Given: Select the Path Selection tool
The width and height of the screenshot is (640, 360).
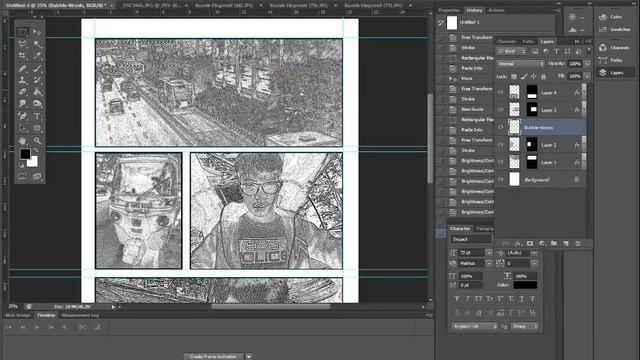Looking at the screenshot, I should click(22, 128).
